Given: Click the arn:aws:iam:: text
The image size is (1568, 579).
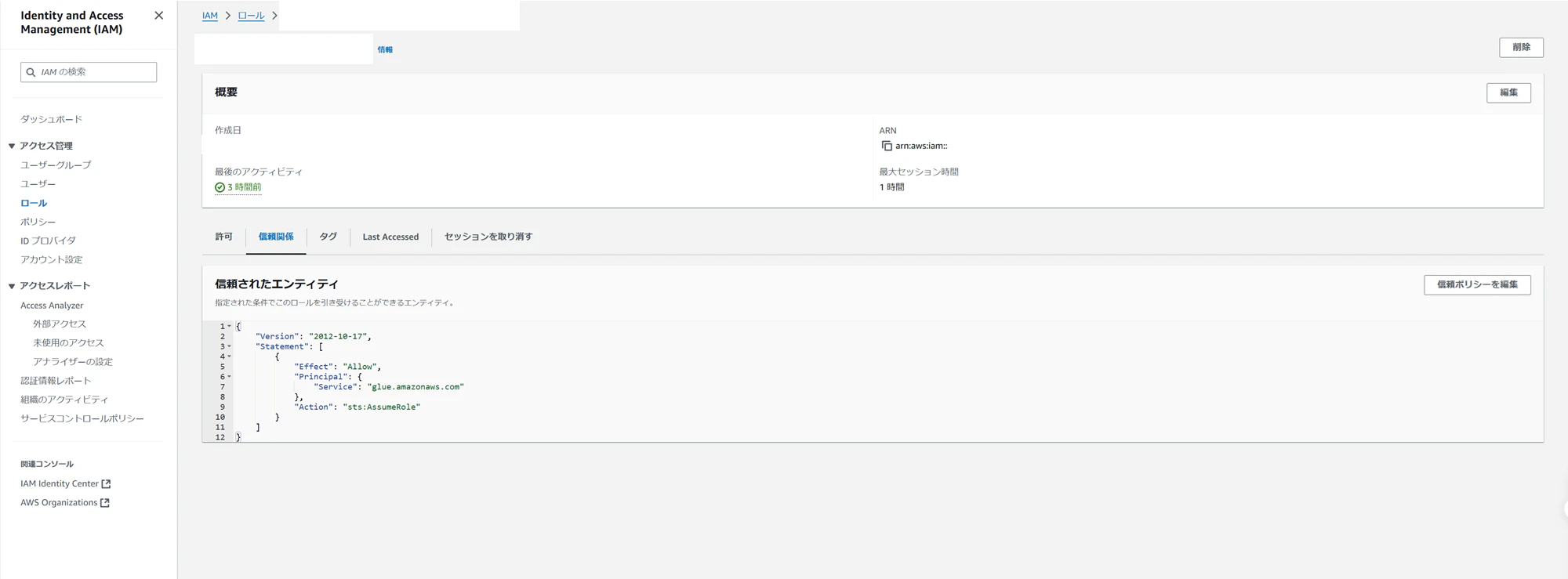Looking at the screenshot, I should tap(921, 146).
